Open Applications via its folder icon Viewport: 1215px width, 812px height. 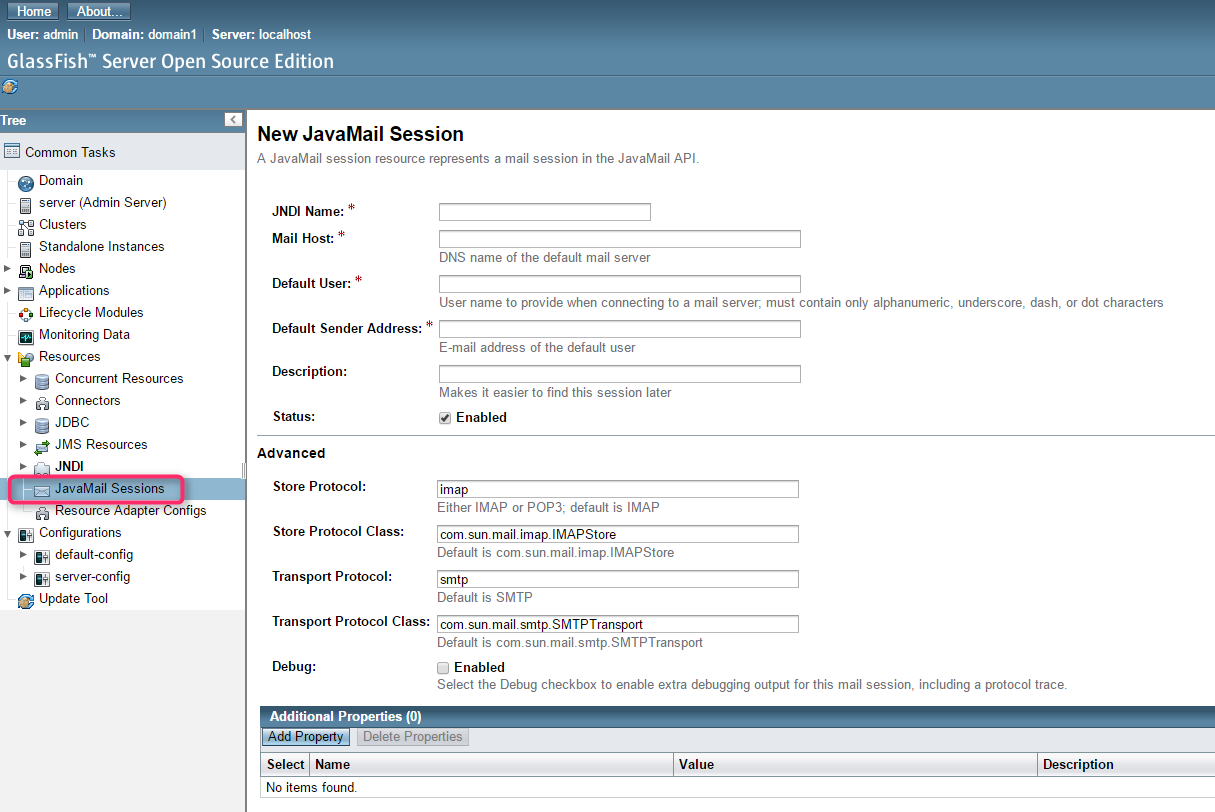[25, 290]
